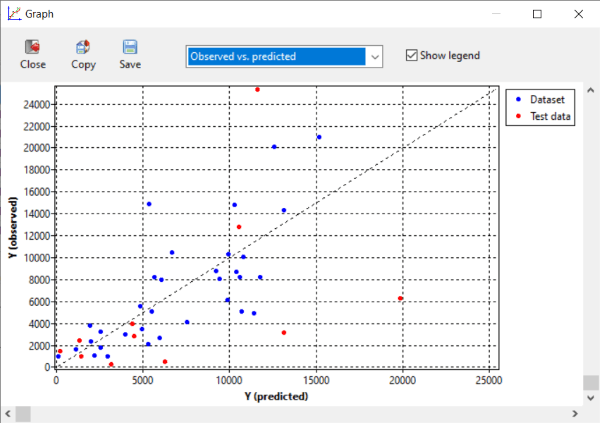Click the Close toolbar icon

pos(32,47)
